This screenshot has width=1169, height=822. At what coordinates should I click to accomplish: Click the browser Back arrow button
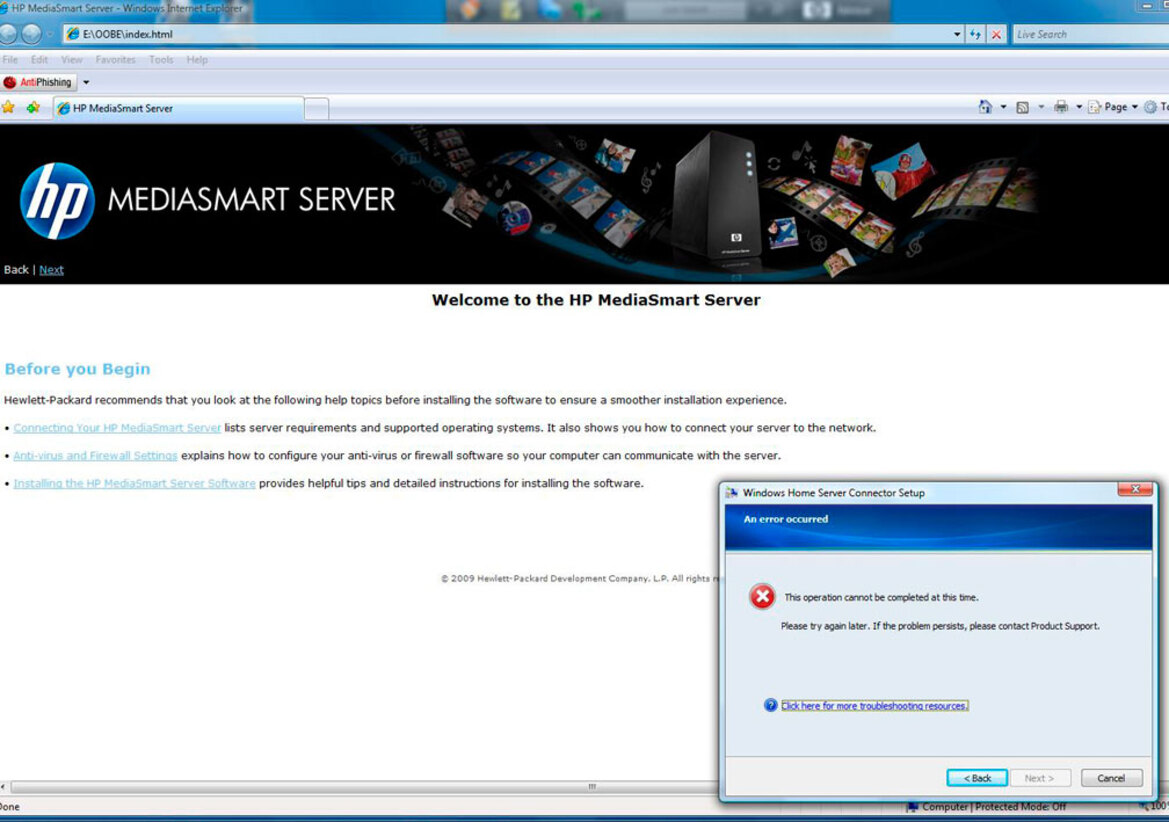(x=7, y=34)
